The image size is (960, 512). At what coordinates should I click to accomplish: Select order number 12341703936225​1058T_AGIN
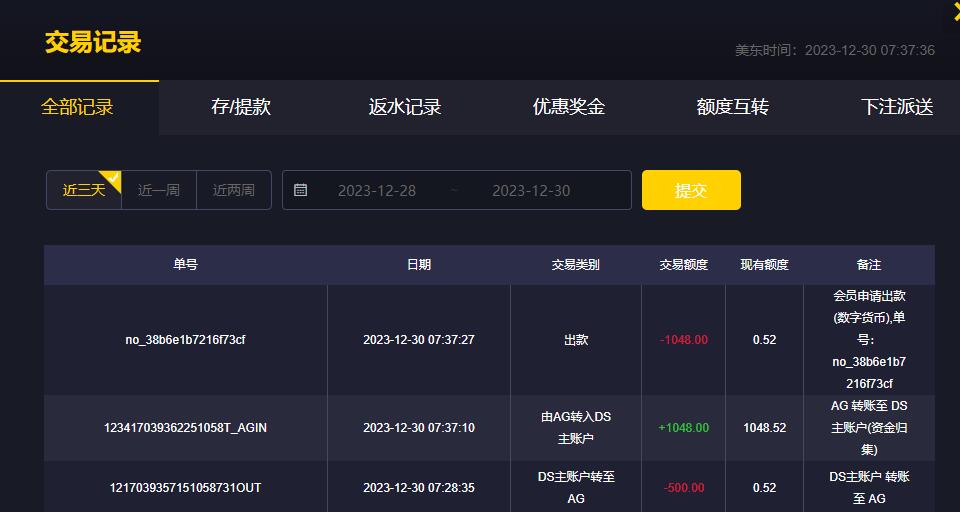click(x=186, y=427)
